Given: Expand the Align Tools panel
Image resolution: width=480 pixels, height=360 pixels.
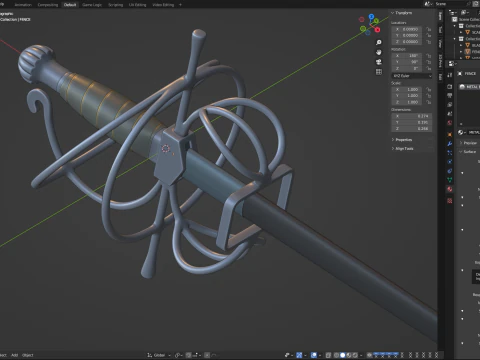Looking at the screenshot, I should point(402,148).
